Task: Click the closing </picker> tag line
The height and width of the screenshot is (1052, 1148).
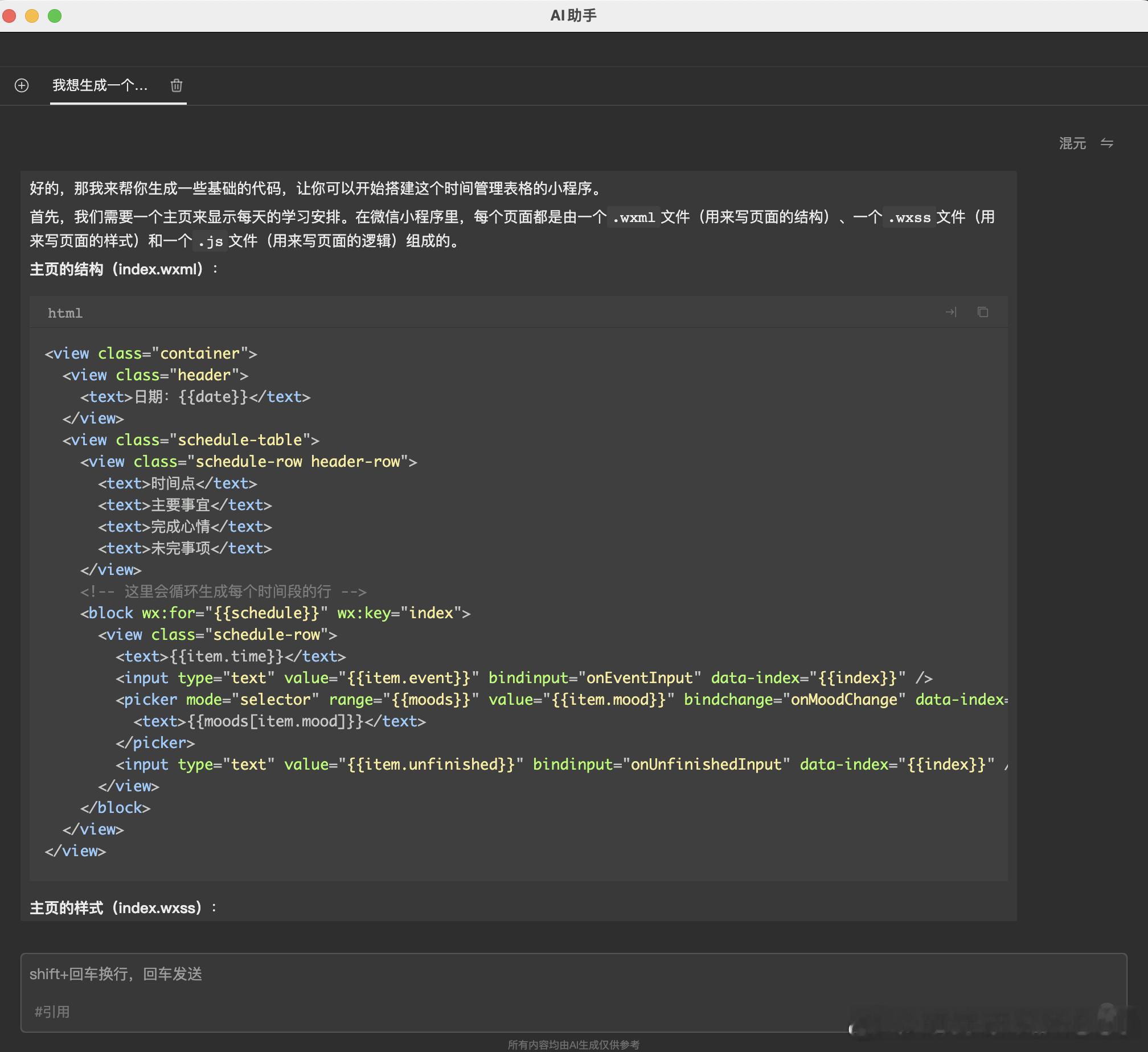Action: point(155,743)
